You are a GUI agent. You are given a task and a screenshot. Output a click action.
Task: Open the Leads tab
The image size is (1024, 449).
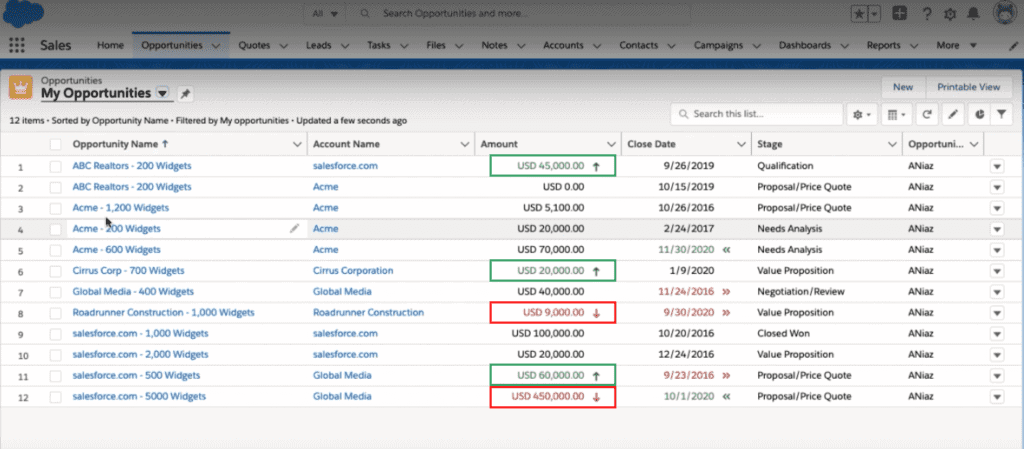coord(319,46)
